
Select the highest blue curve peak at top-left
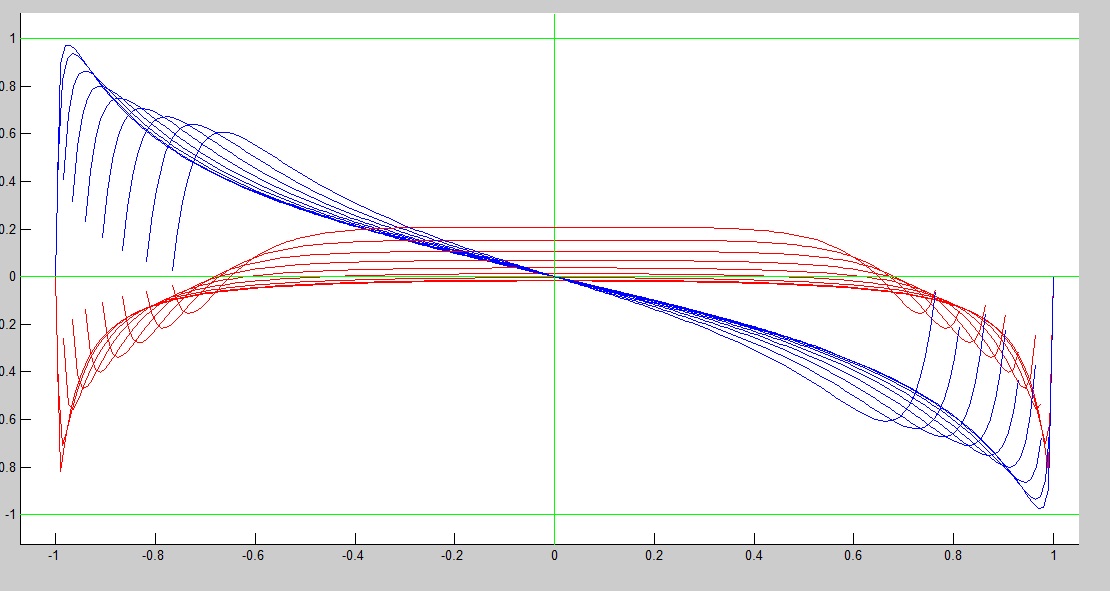(67, 45)
